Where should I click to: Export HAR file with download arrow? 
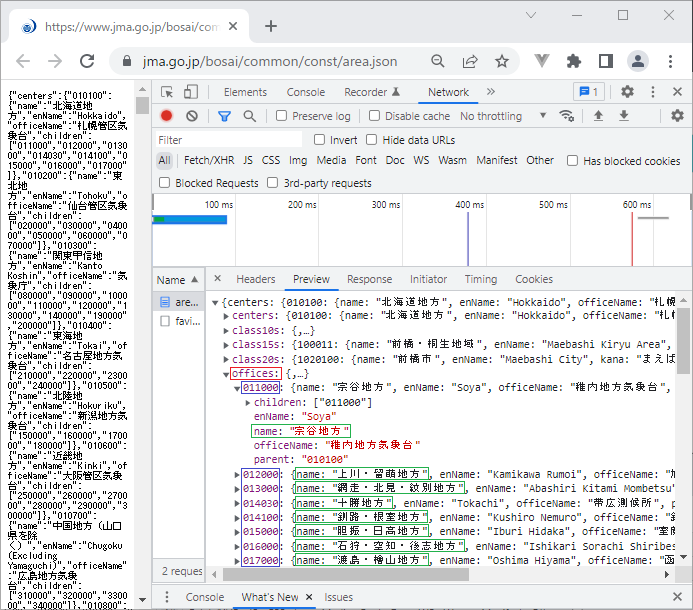pyautogui.click(x=624, y=116)
